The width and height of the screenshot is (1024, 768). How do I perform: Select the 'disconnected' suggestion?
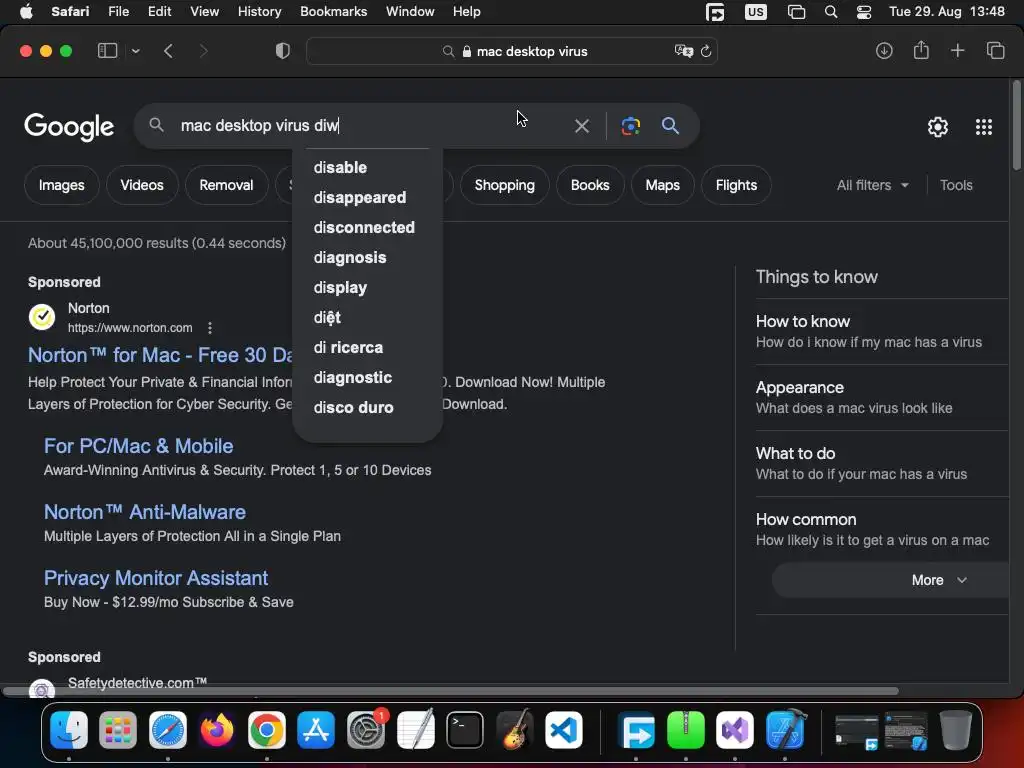(364, 227)
